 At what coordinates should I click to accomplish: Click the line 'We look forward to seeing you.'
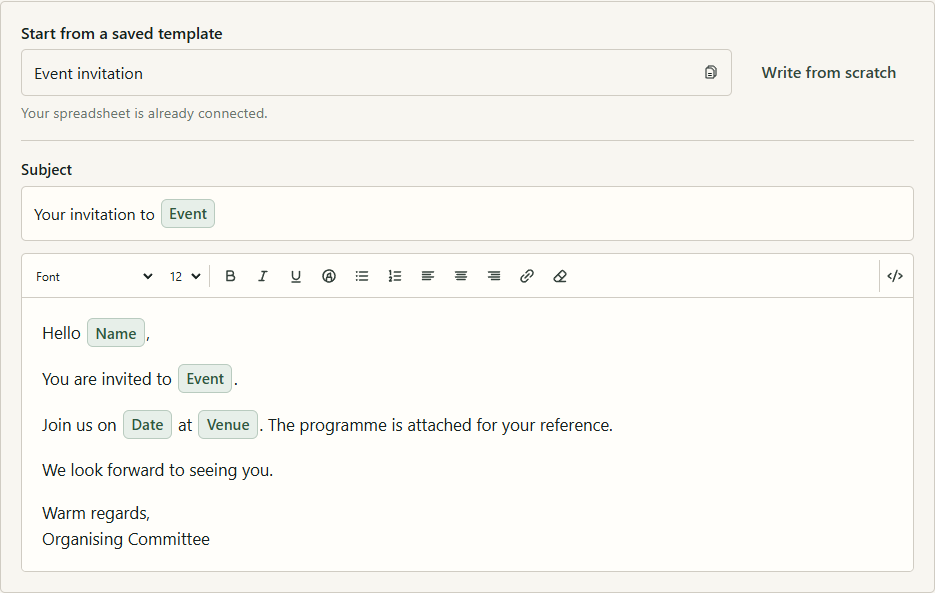[157, 470]
